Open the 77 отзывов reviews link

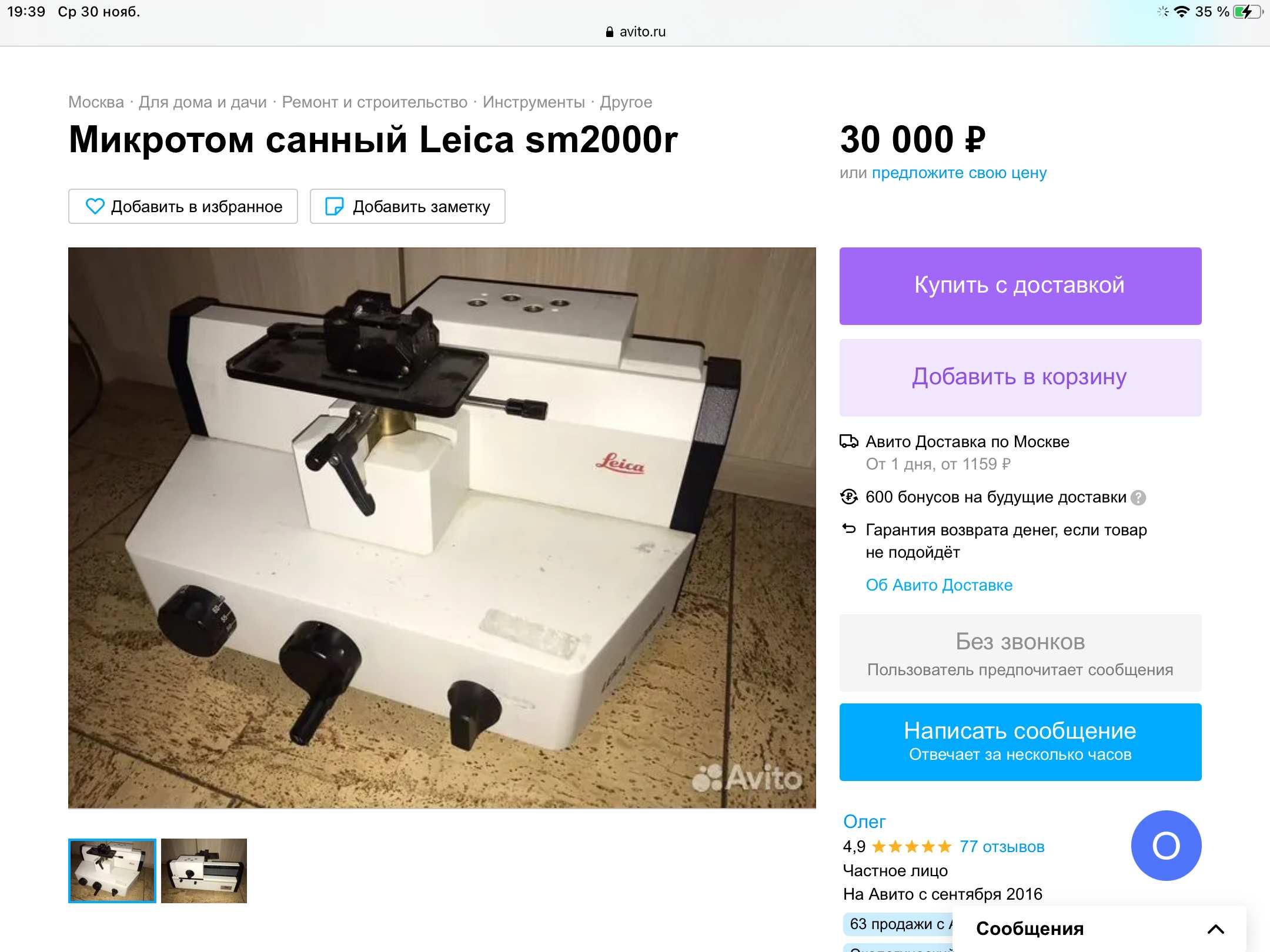pos(1002,847)
